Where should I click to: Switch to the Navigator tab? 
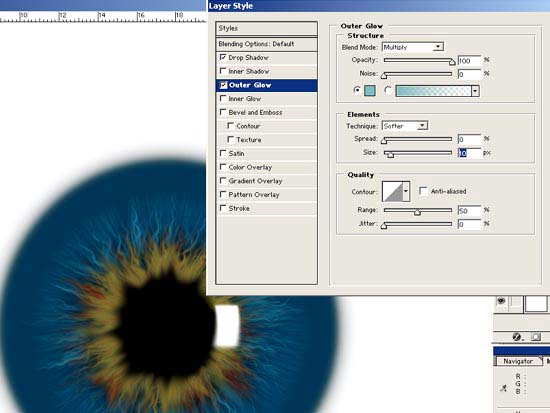518,361
